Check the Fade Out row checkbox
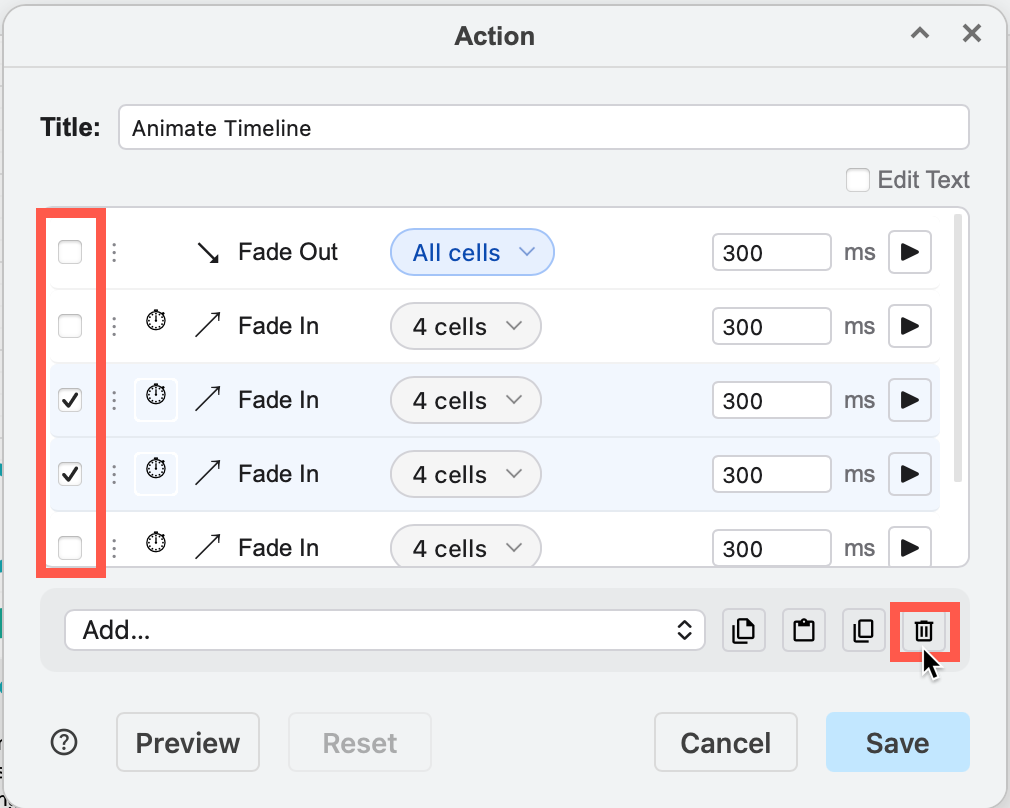The image size is (1010, 808). [70, 252]
